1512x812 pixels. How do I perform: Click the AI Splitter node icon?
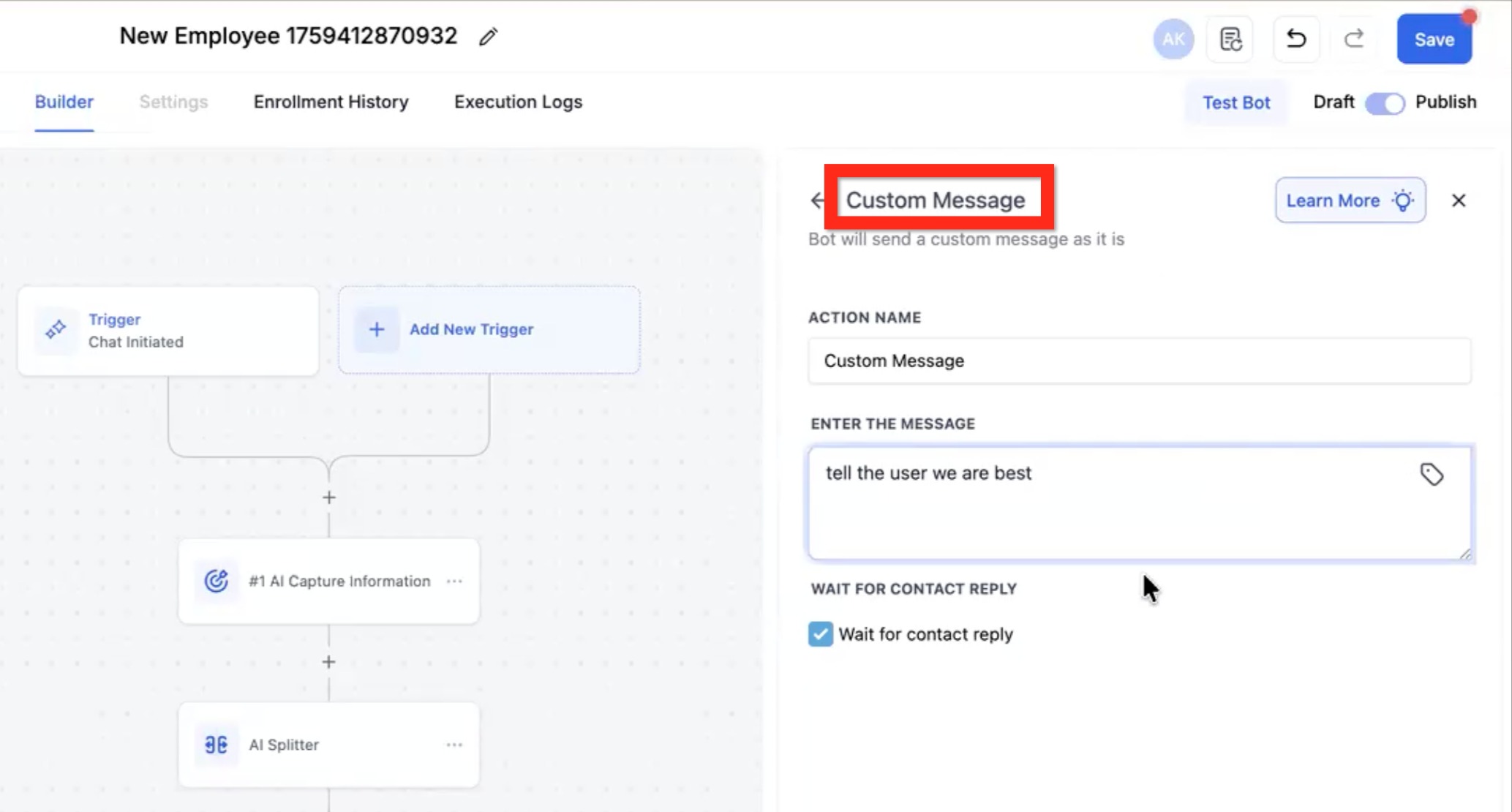tap(216, 745)
